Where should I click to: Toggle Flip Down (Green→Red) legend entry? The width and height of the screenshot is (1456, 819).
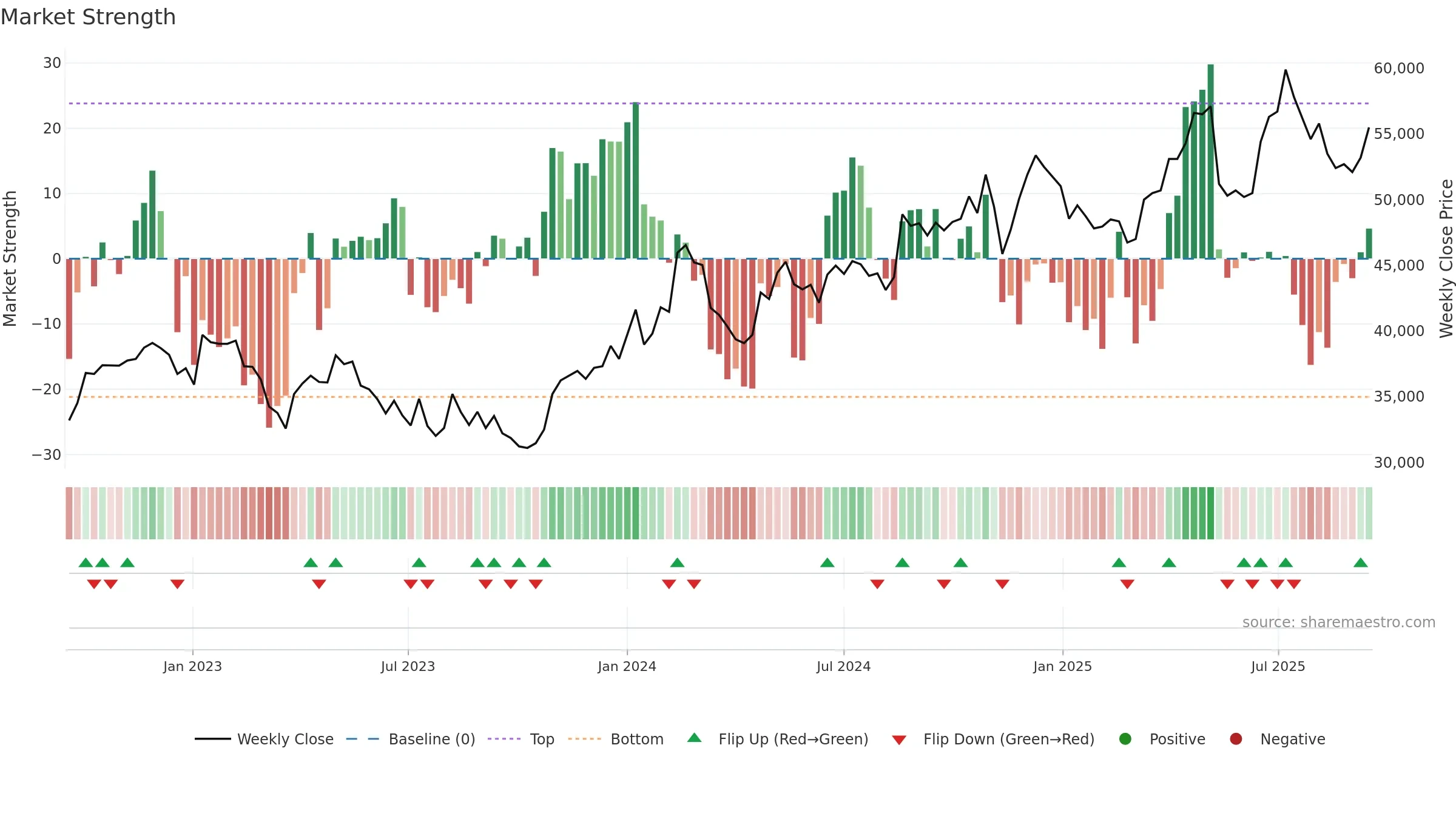993,739
